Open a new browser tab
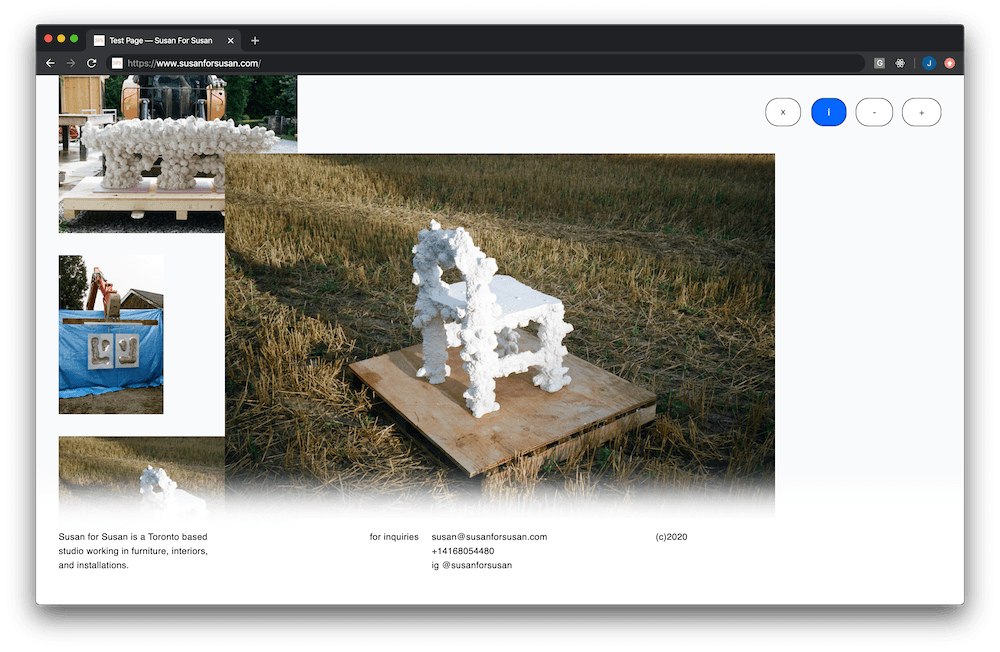 click(x=255, y=41)
